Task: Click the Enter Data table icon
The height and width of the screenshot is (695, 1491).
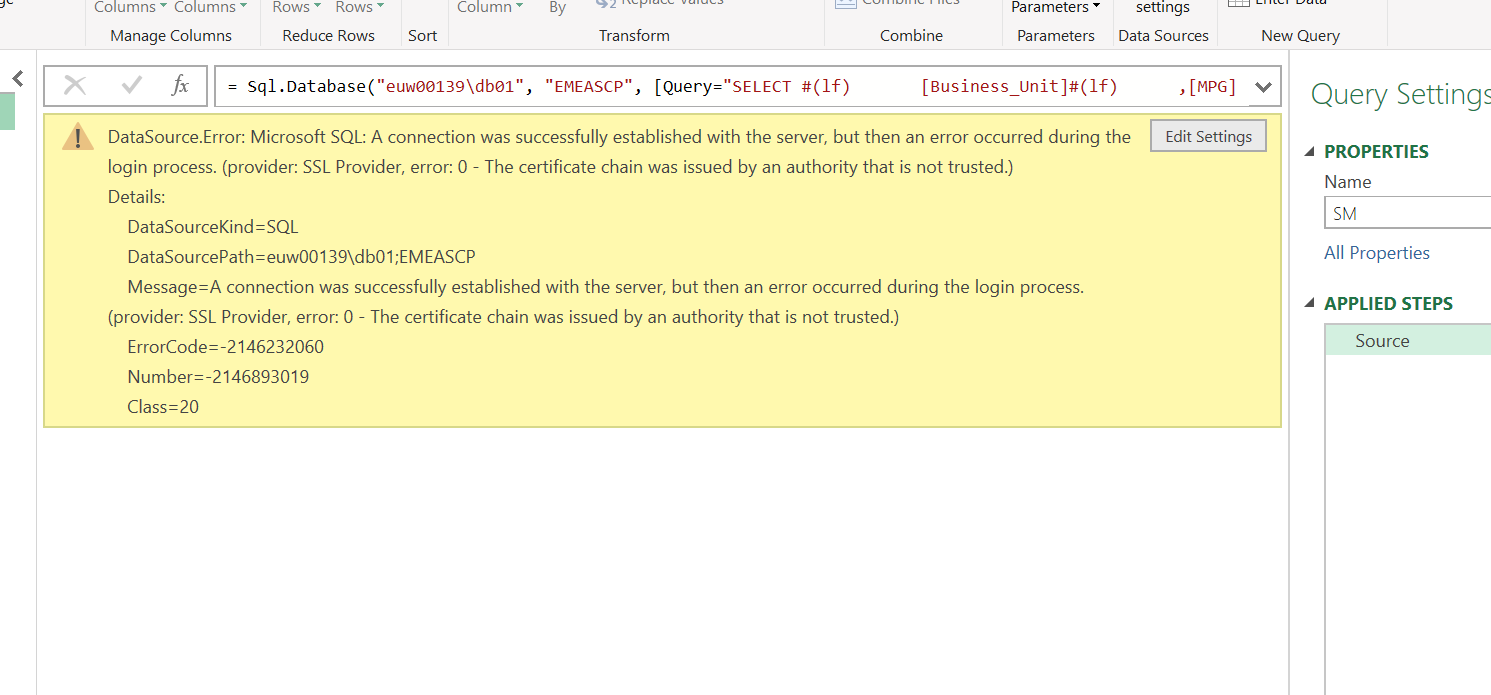Action: (x=1238, y=3)
